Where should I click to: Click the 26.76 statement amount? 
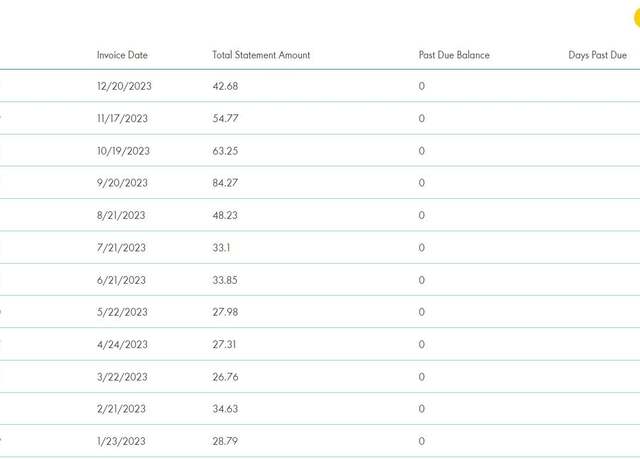[x=225, y=377]
